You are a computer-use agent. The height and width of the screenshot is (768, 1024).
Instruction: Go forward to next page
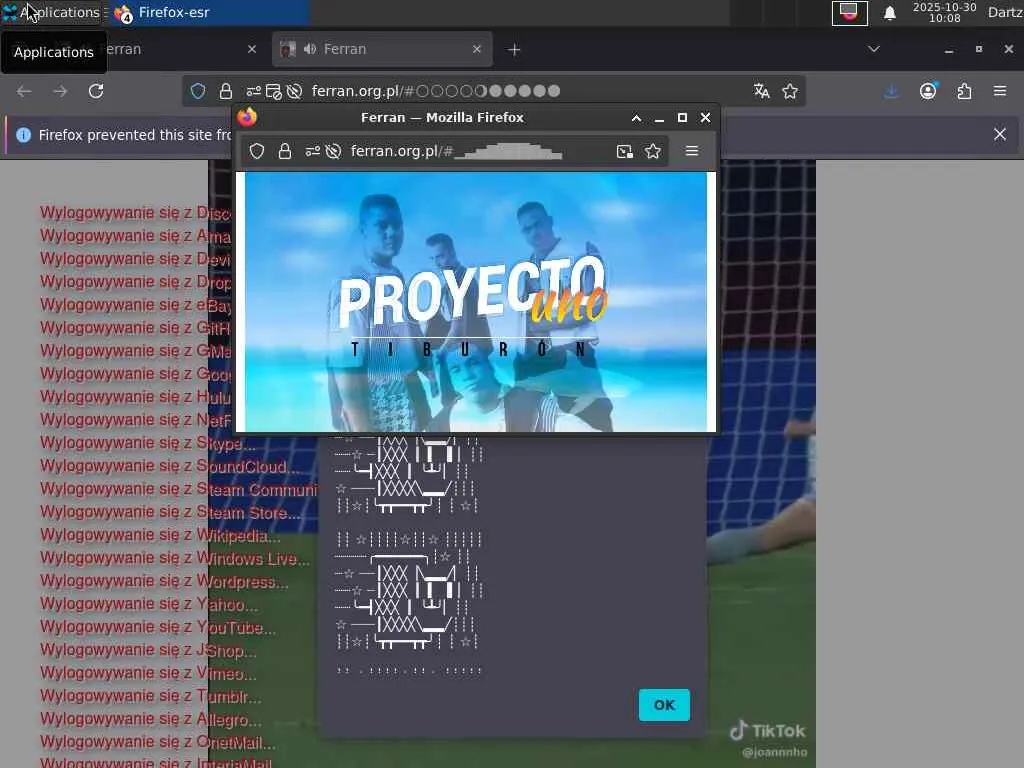[x=60, y=91]
